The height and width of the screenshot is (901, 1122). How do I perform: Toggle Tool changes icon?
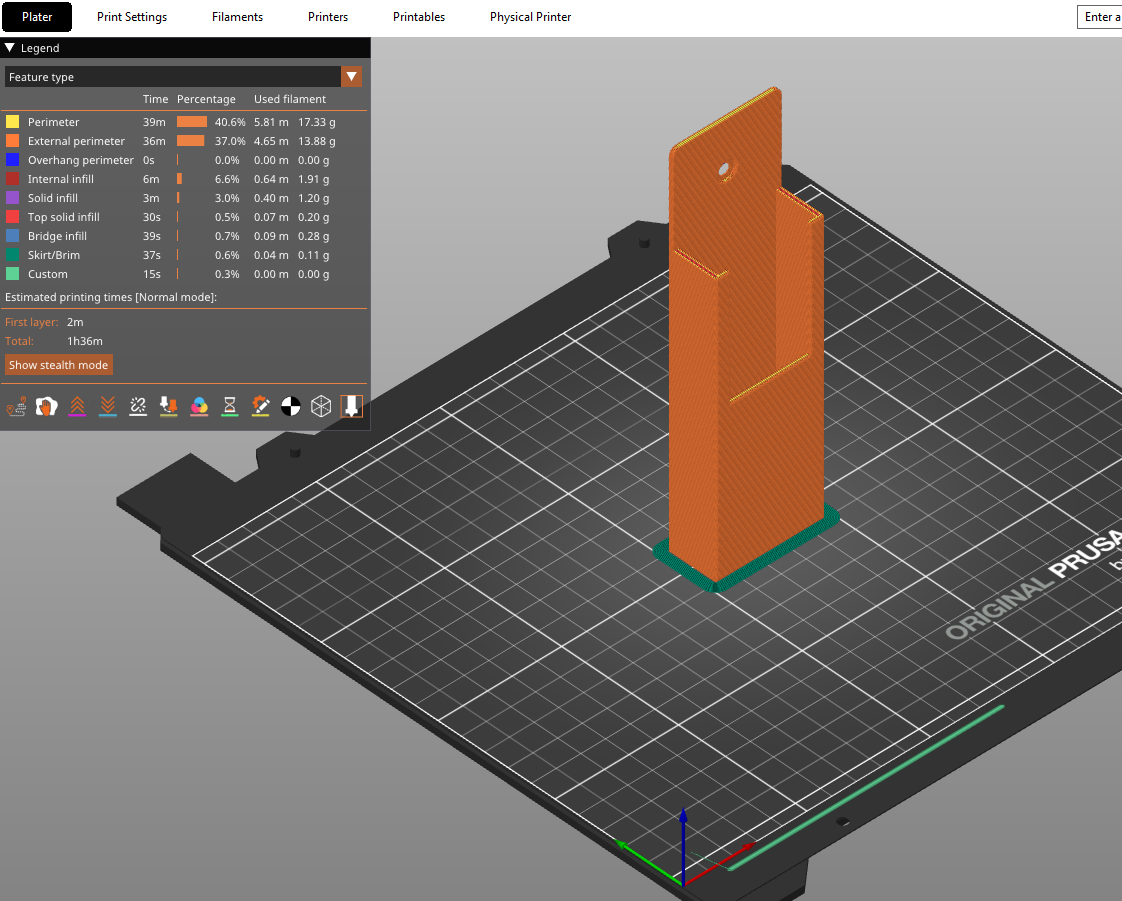point(169,406)
